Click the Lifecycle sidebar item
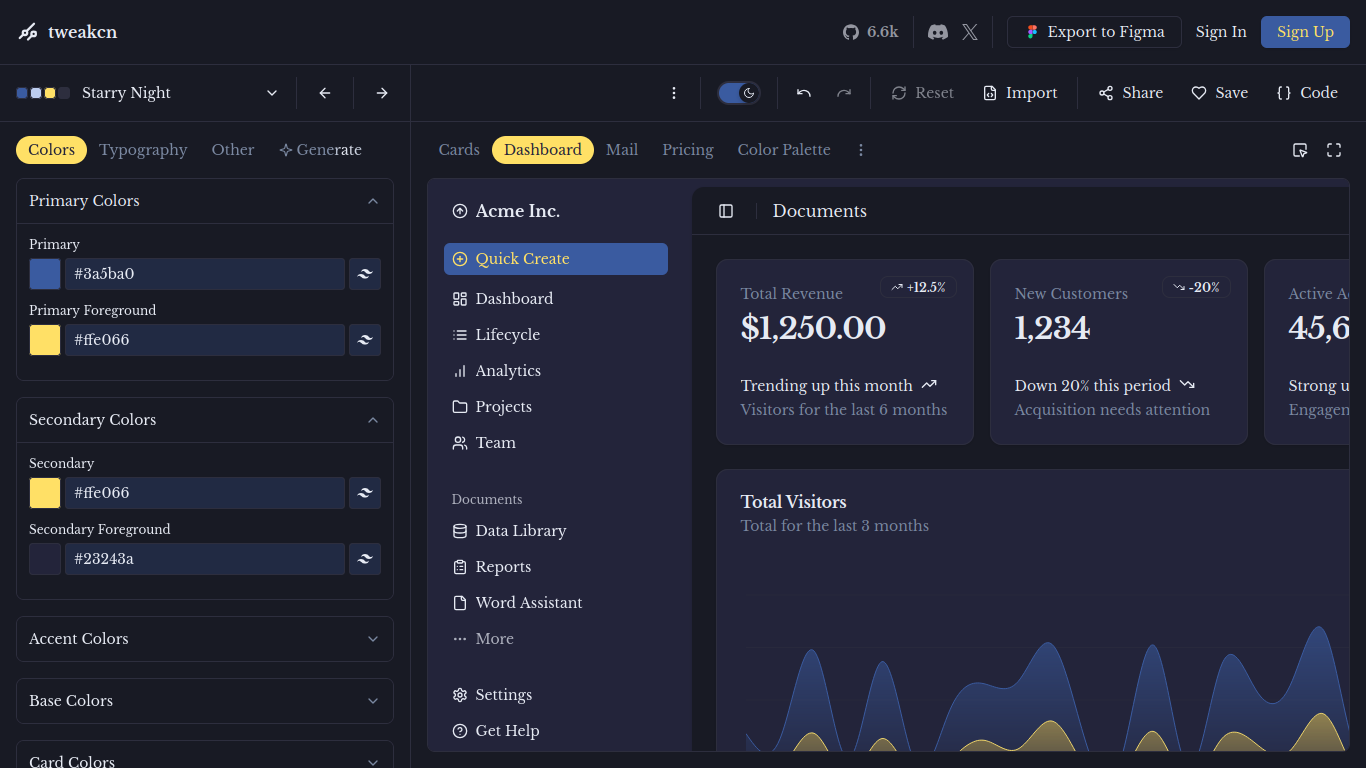 pos(556,335)
